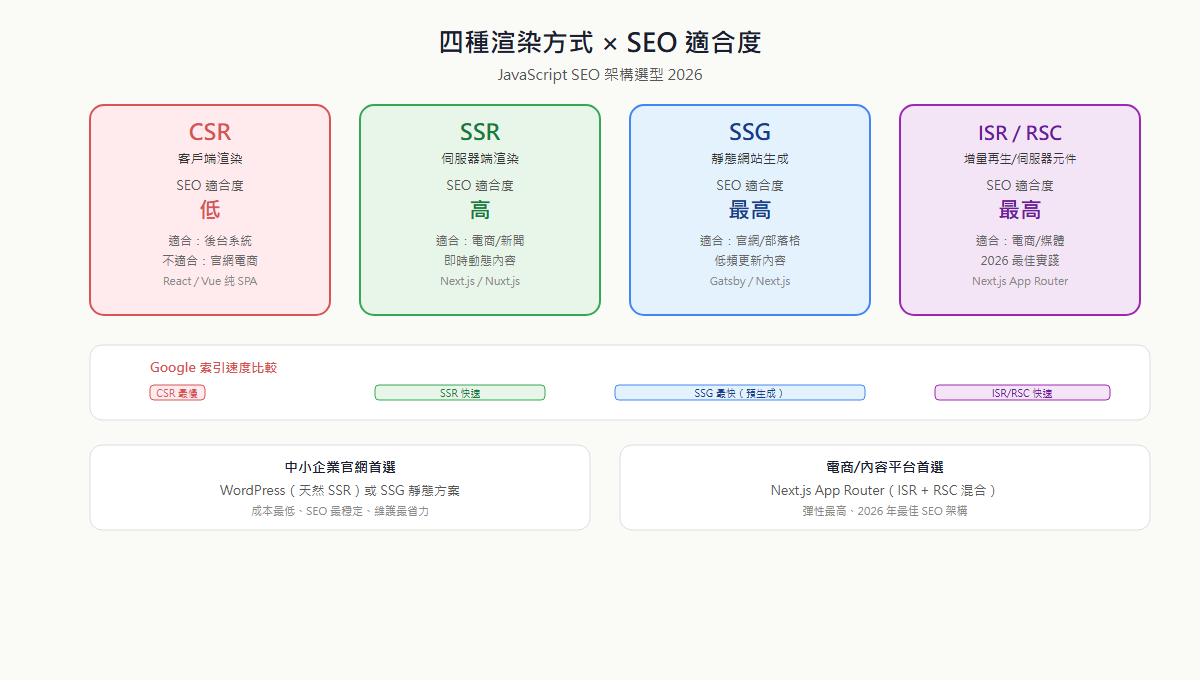The image size is (1200, 680).
Task: Click 適合：後台系統 text
Action: [210, 241]
